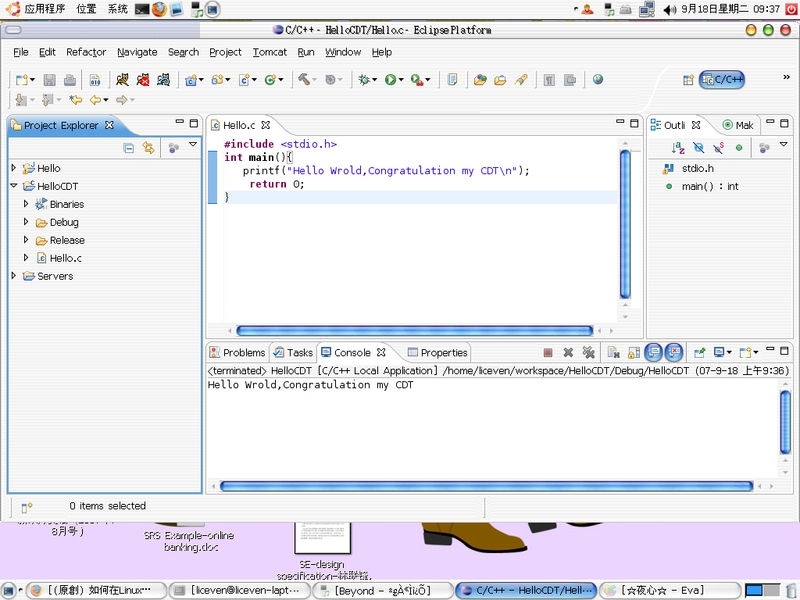Click Sort alphabetically in Outline
The height and width of the screenshot is (600, 800).
pyautogui.click(x=678, y=148)
